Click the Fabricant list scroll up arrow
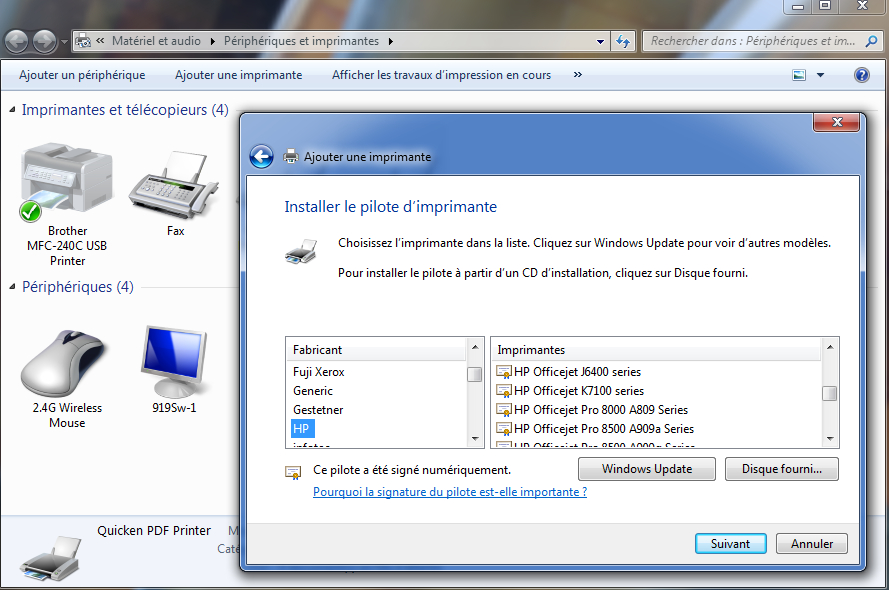 pos(475,347)
